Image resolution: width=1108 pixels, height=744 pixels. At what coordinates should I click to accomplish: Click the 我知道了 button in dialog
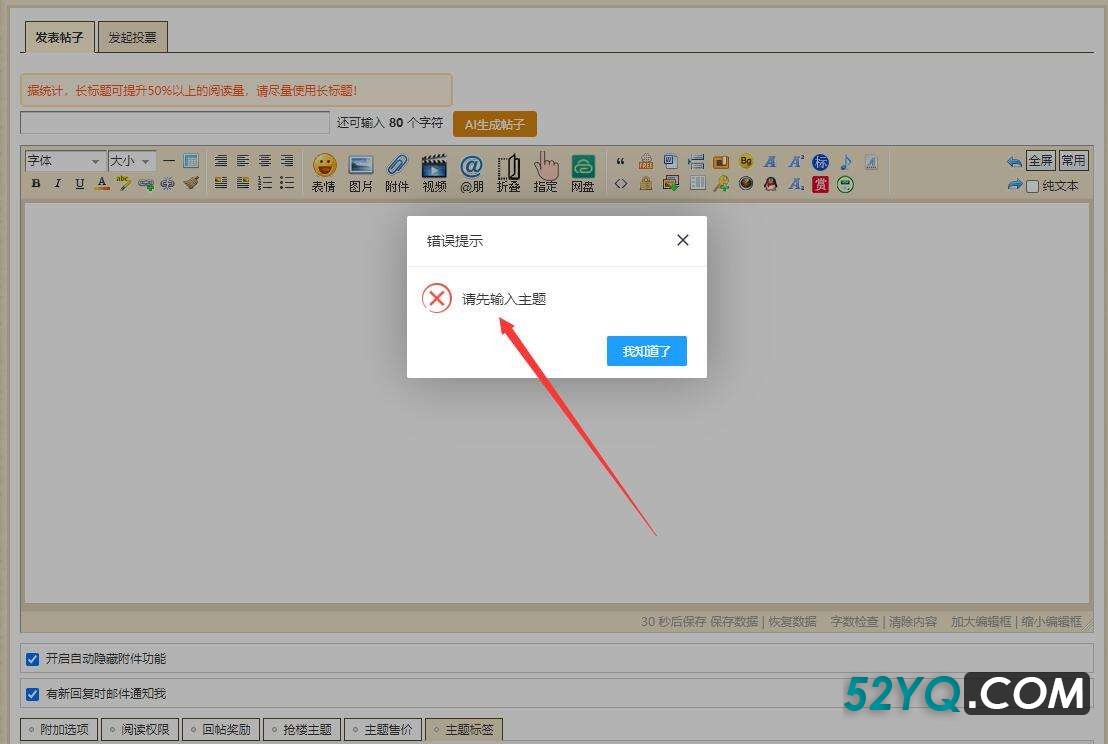646,351
